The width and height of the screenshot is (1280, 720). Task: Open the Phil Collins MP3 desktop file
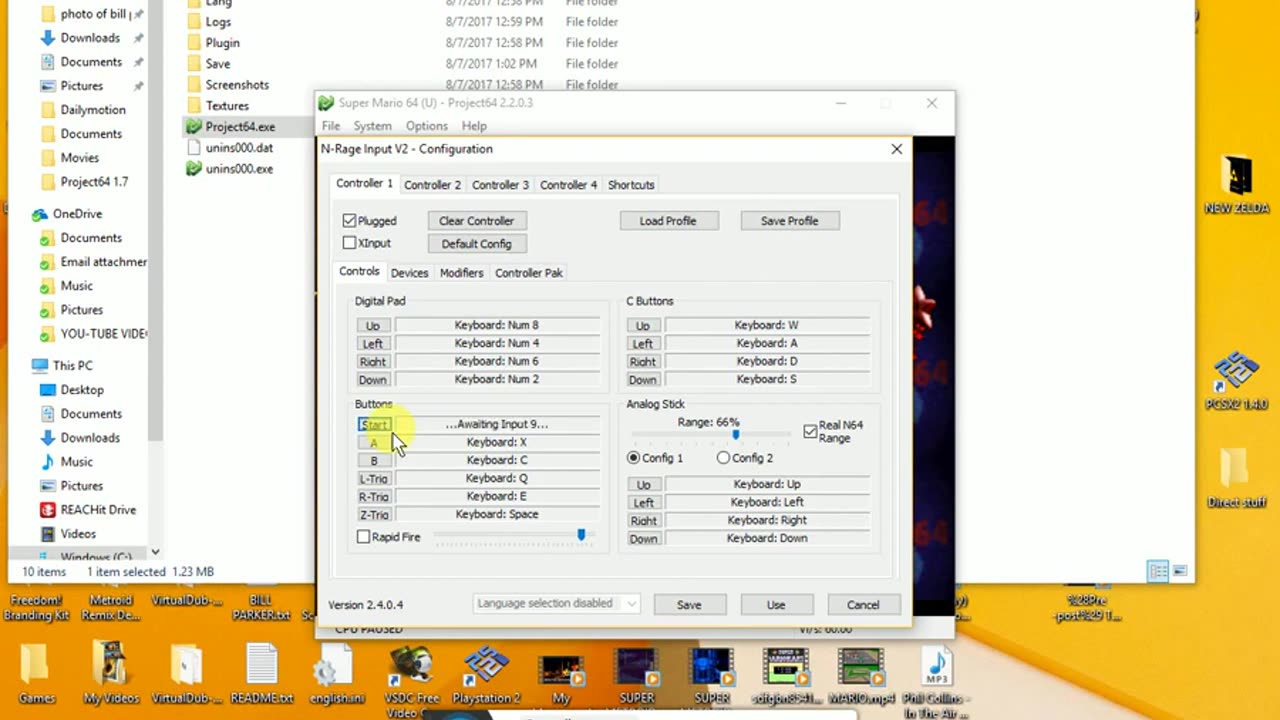[x=937, y=666]
